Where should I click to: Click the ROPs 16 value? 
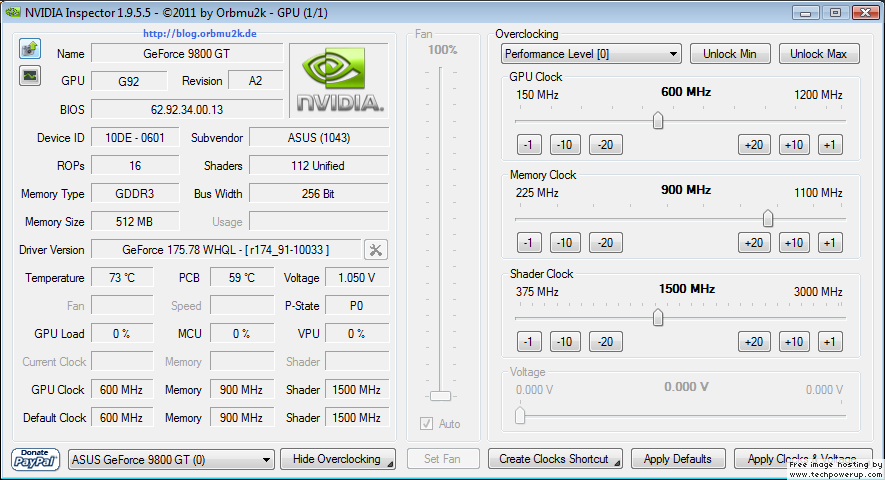(x=135, y=165)
